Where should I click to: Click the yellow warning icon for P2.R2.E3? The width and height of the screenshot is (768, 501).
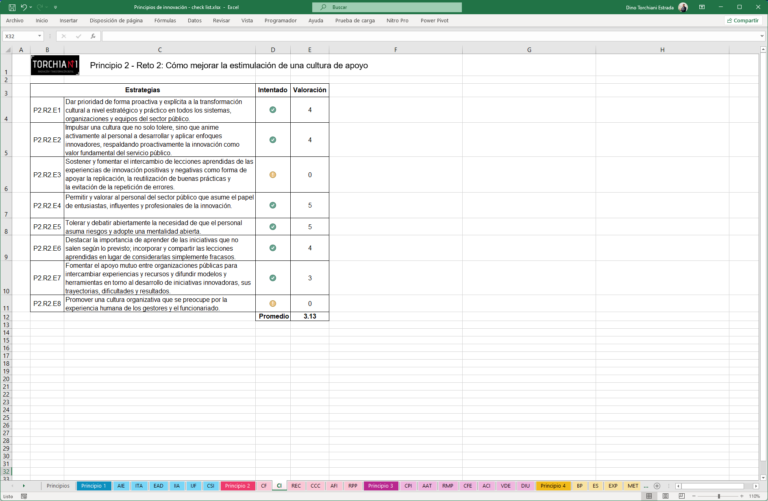click(x=273, y=174)
